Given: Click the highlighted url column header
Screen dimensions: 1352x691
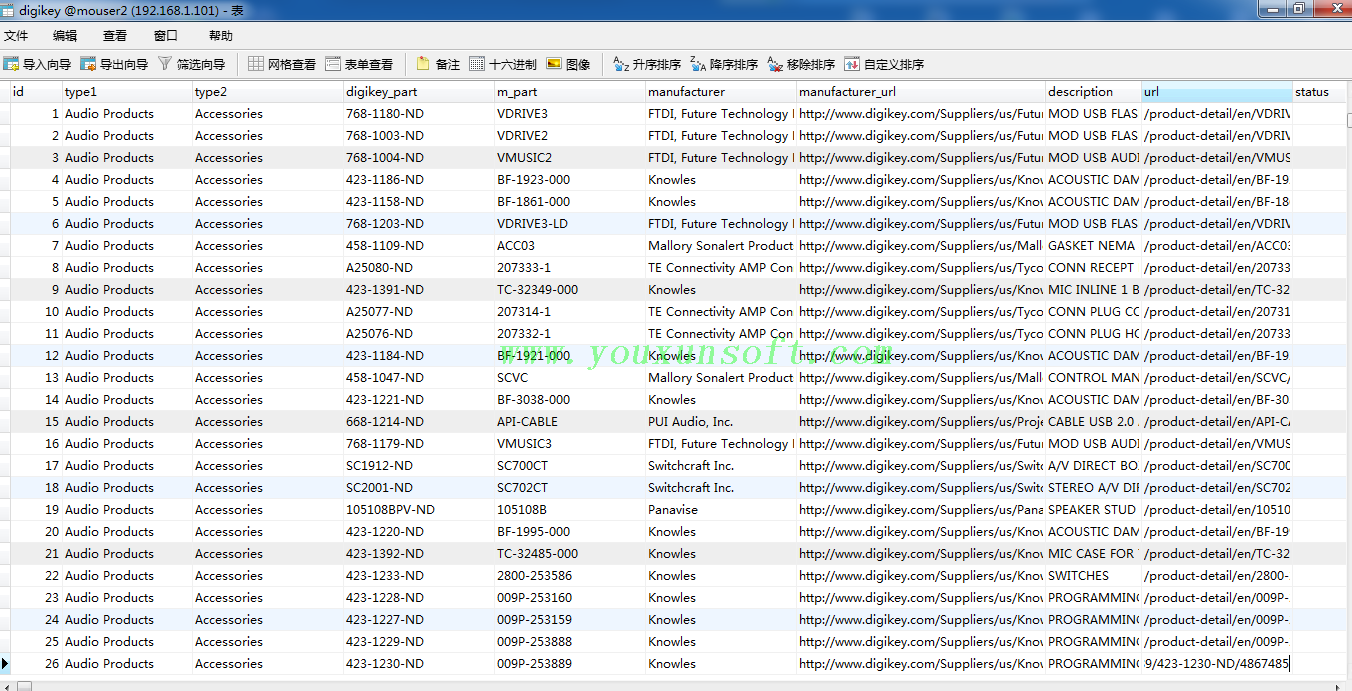Looking at the screenshot, I should pyautogui.click(x=1216, y=91).
